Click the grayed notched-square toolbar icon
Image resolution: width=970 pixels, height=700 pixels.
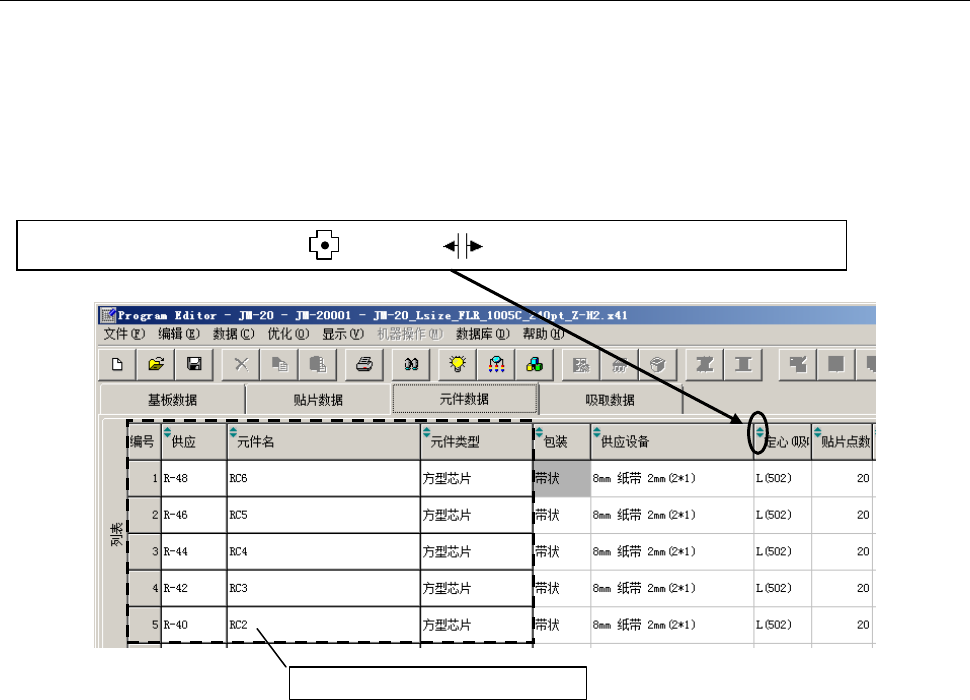(x=798, y=364)
